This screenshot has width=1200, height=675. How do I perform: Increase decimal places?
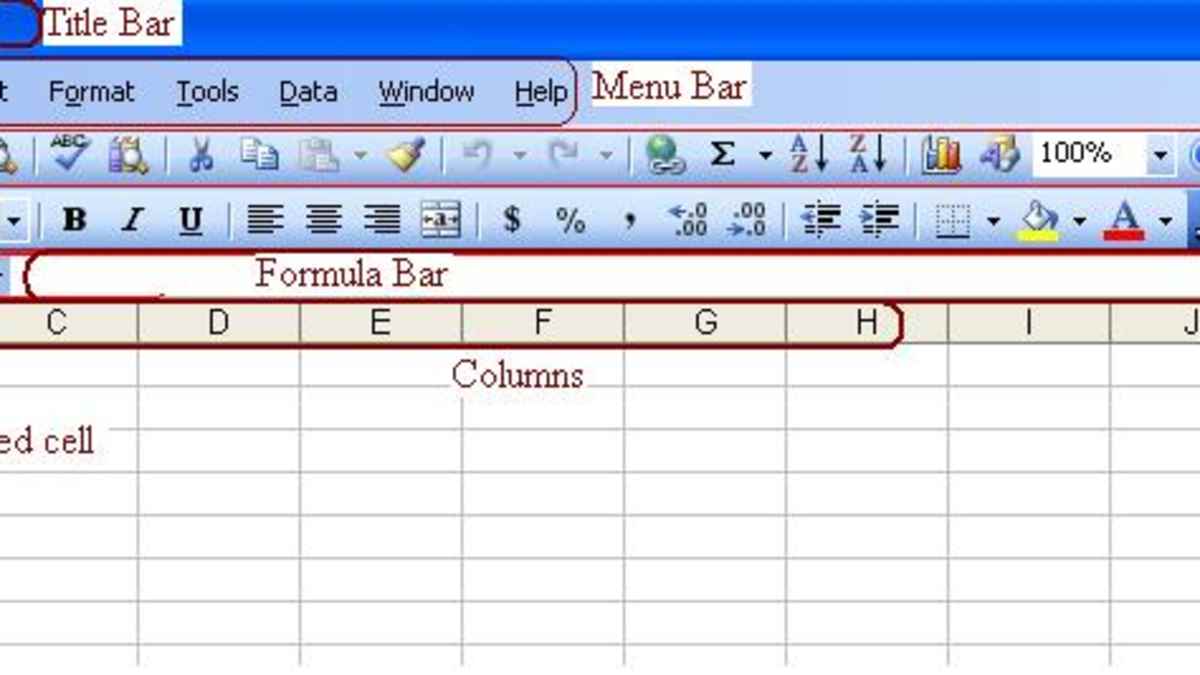click(688, 220)
